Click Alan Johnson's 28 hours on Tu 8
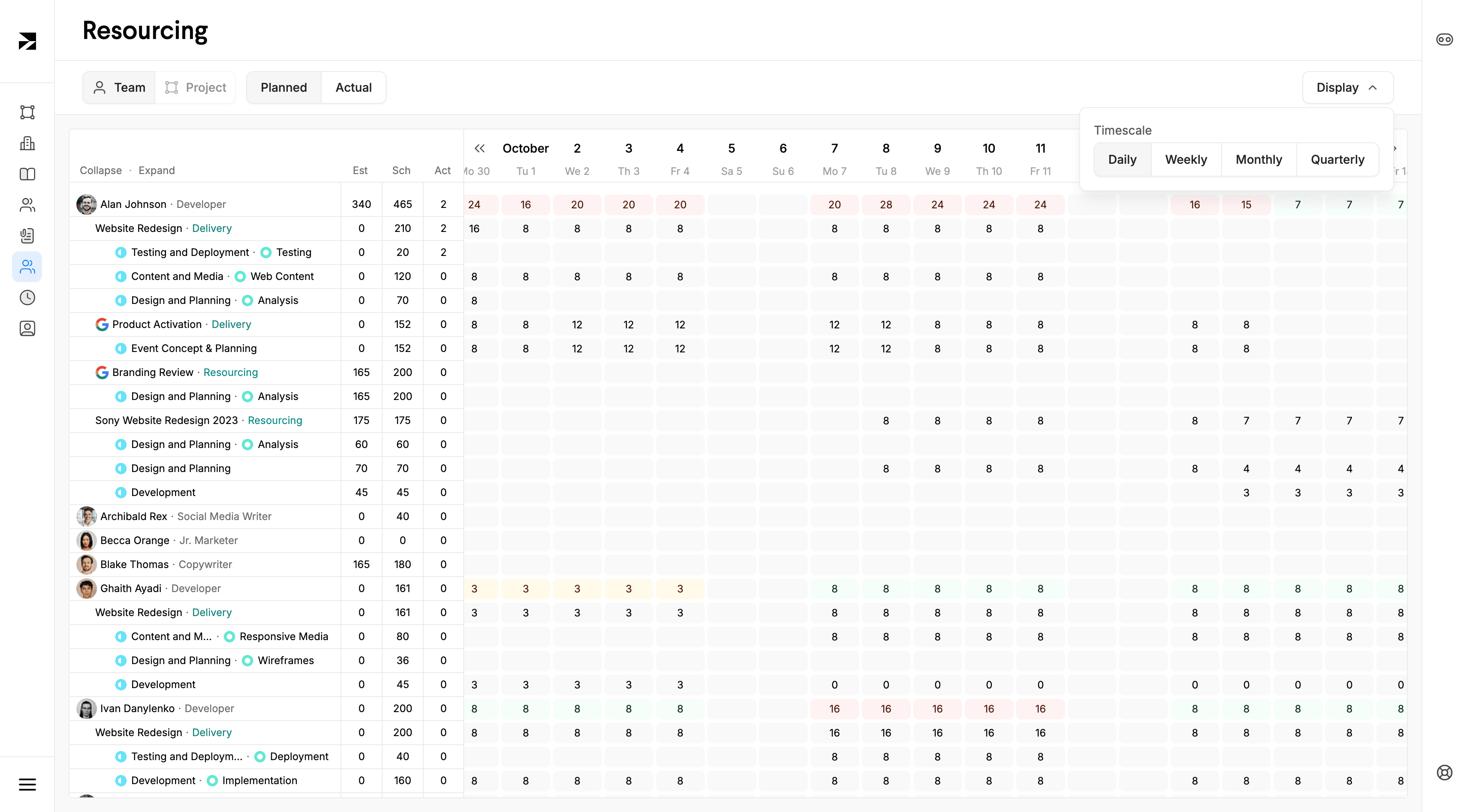1467x812 pixels. click(885, 204)
